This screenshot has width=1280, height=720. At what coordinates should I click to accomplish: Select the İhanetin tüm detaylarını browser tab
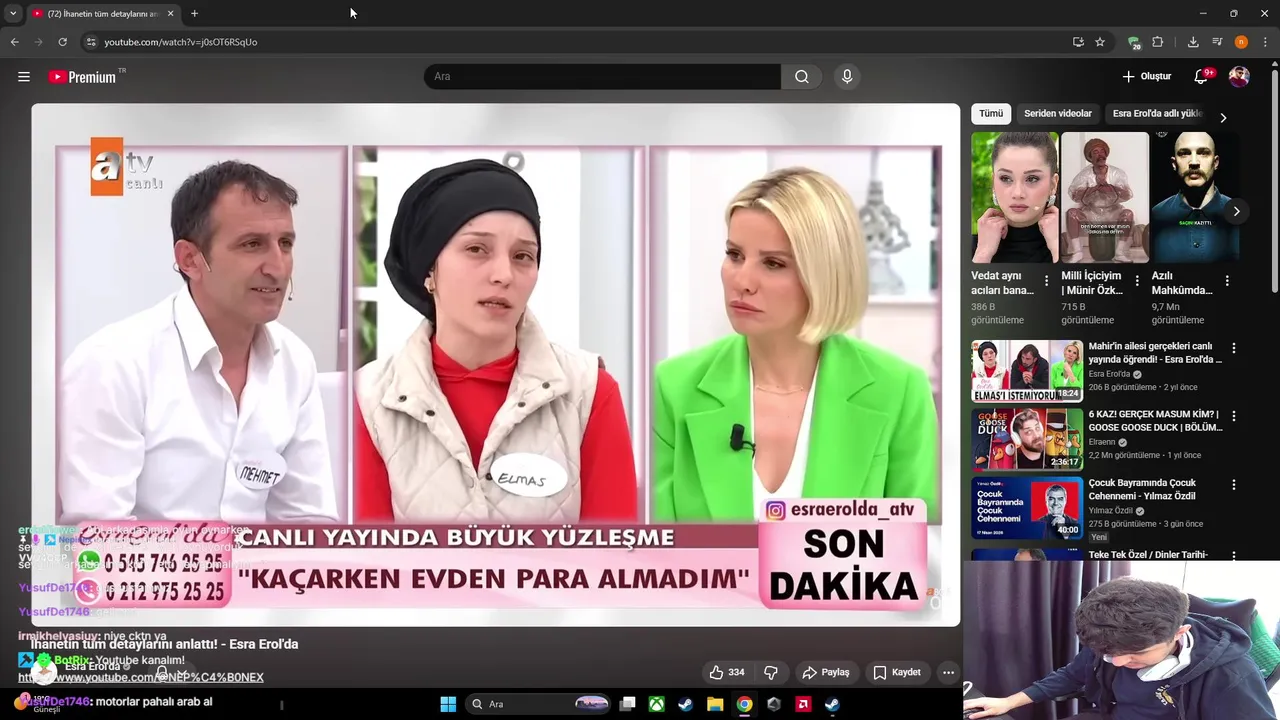point(103,14)
